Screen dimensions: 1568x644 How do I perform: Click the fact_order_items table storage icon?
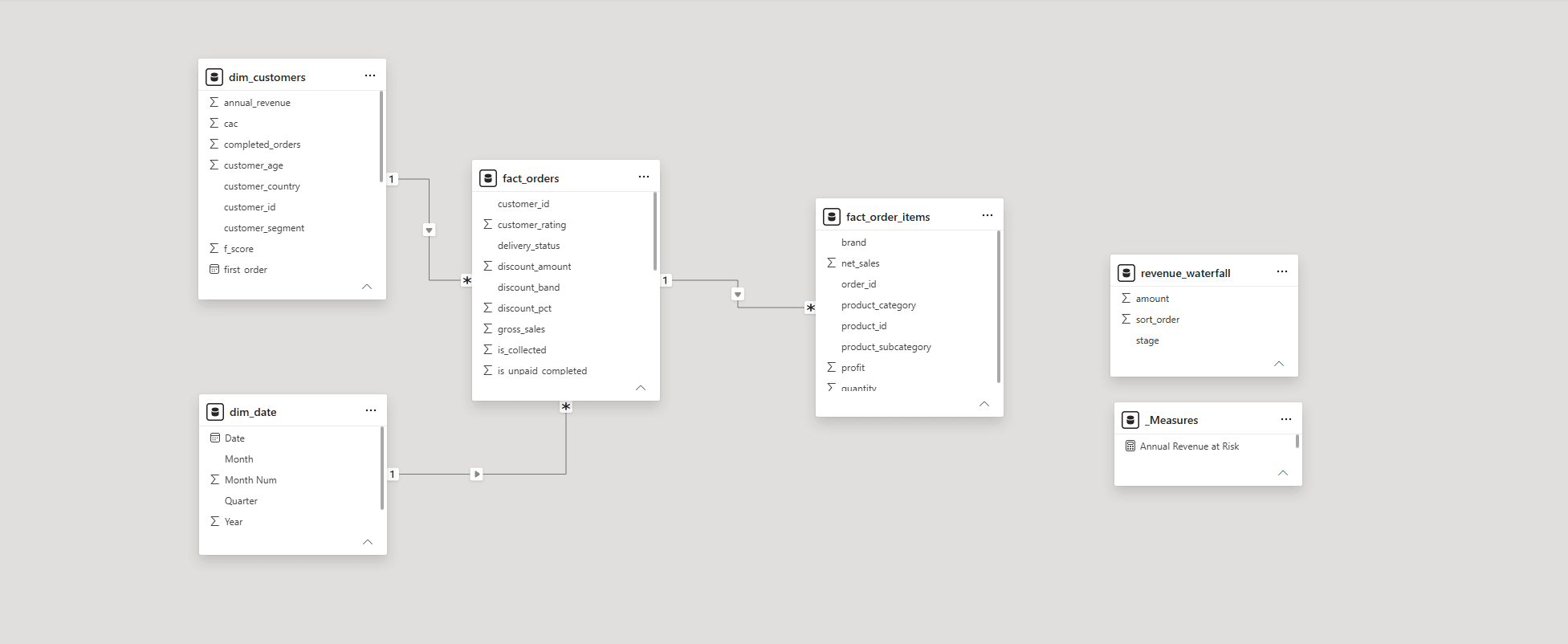pos(832,217)
